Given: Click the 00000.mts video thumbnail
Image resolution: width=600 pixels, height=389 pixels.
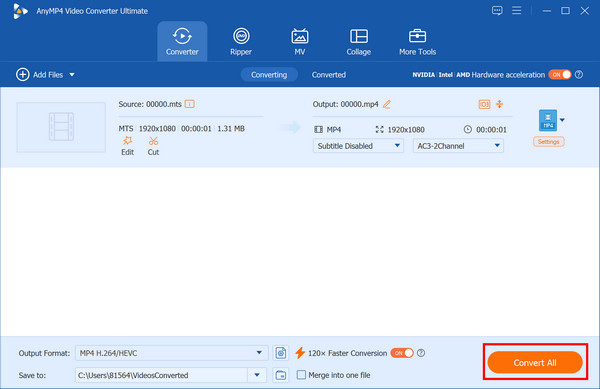Looking at the screenshot, I should pyautogui.click(x=61, y=127).
